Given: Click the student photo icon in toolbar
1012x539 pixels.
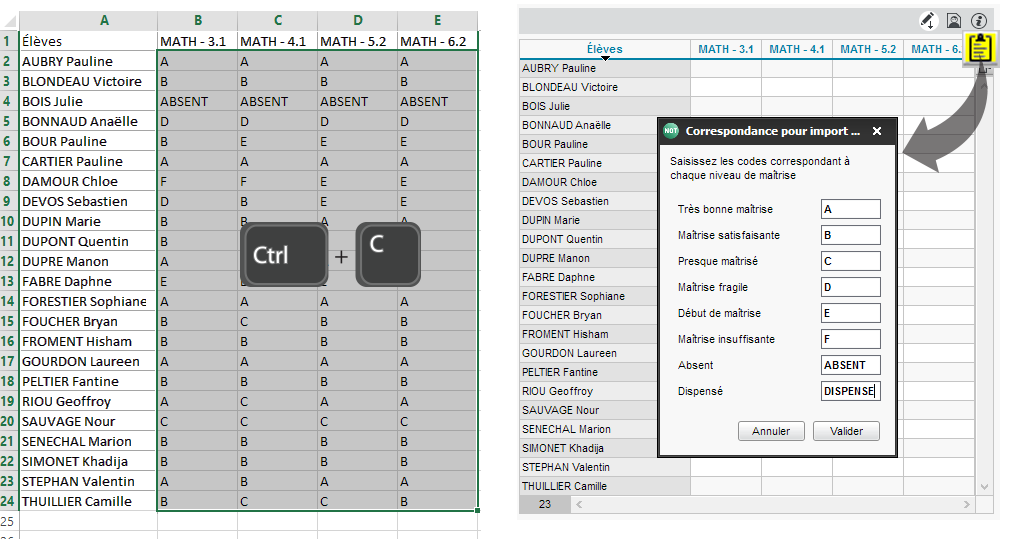Looking at the screenshot, I should (953, 21).
